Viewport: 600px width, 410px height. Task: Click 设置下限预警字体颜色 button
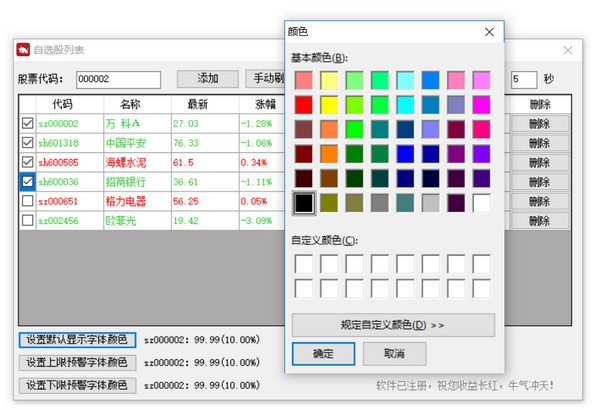(77, 385)
